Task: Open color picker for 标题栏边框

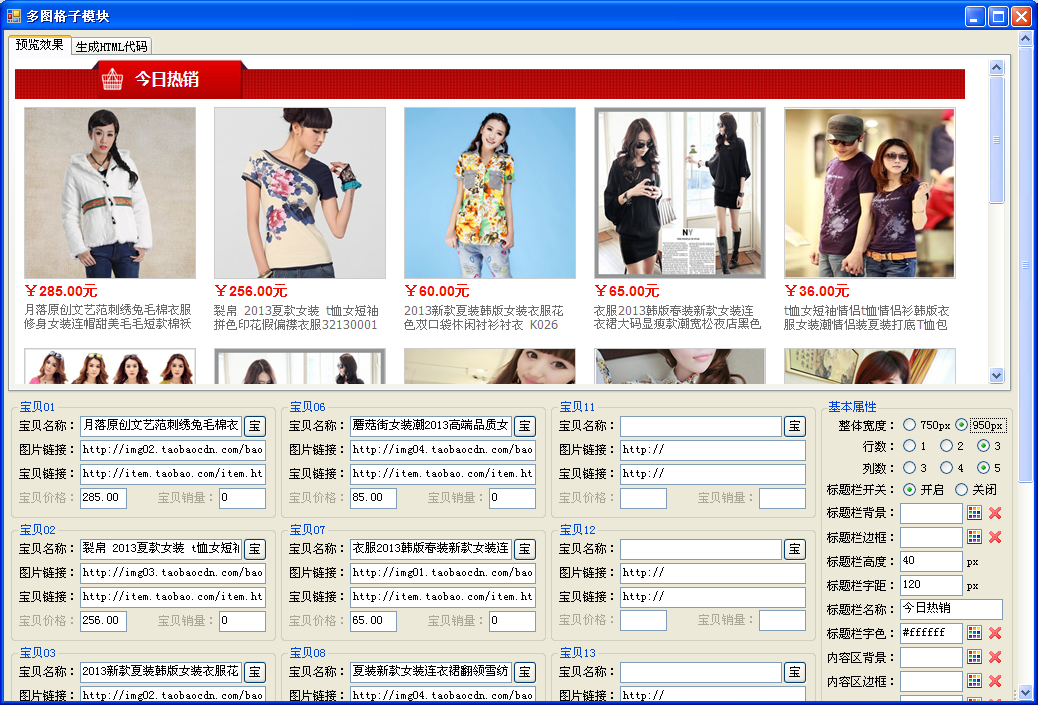Action: tap(975, 537)
